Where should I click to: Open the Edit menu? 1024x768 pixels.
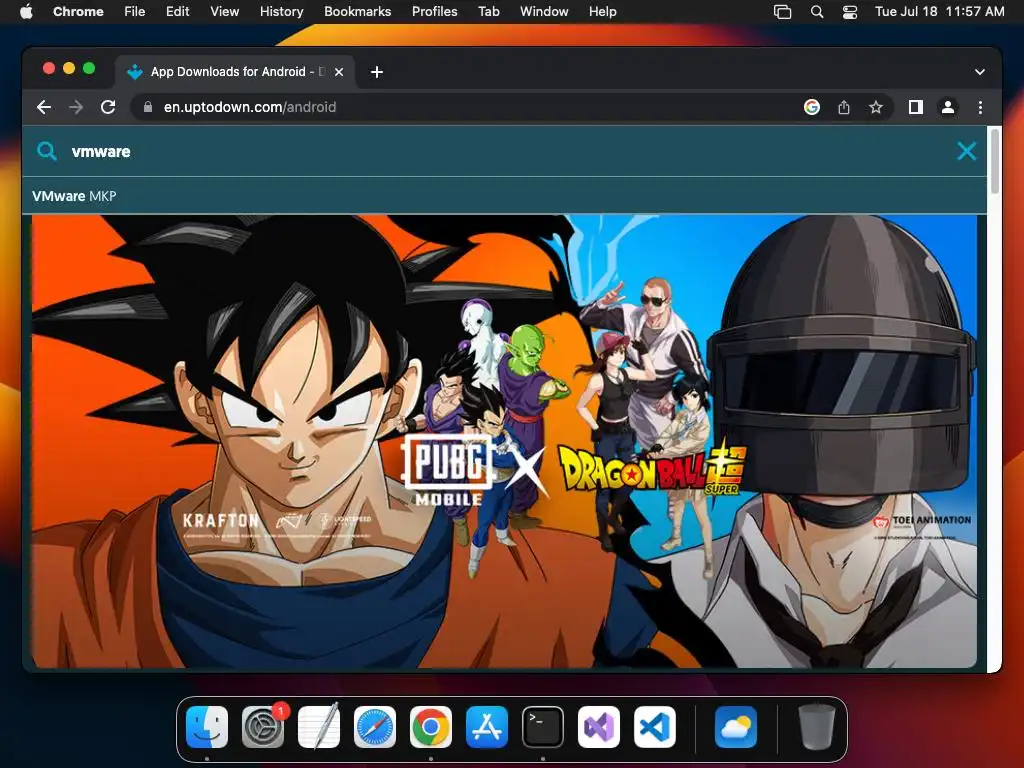(177, 12)
